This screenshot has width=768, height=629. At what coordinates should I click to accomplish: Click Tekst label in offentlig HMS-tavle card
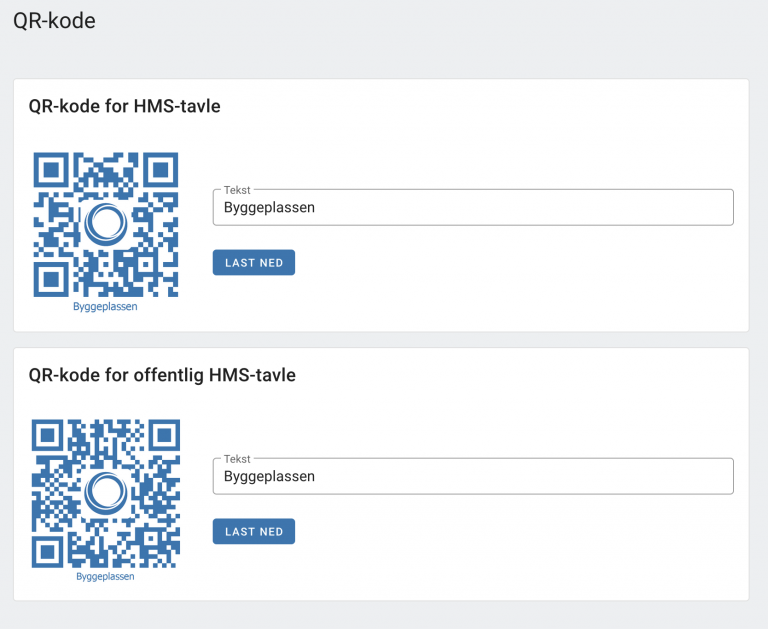tap(237, 459)
